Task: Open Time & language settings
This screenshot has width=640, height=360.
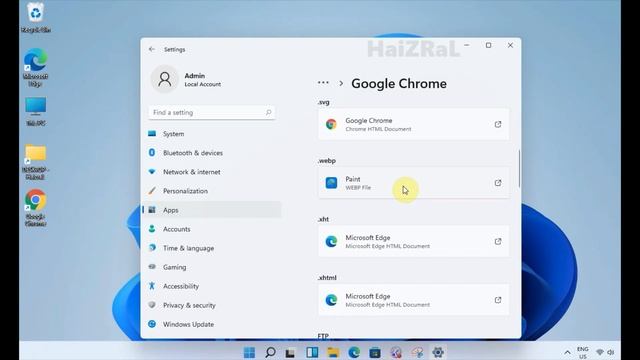Action: coord(211,248)
